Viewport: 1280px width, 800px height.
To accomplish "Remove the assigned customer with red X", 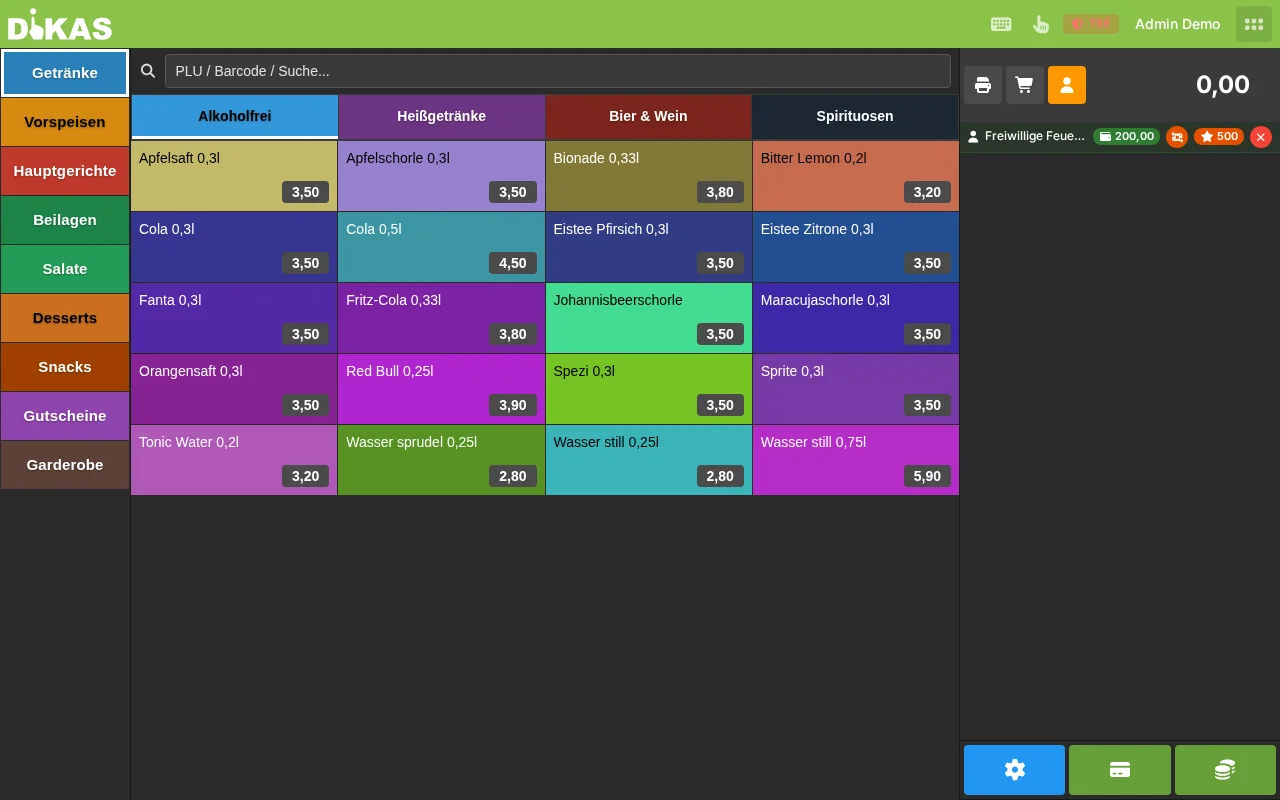I will (x=1261, y=137).
